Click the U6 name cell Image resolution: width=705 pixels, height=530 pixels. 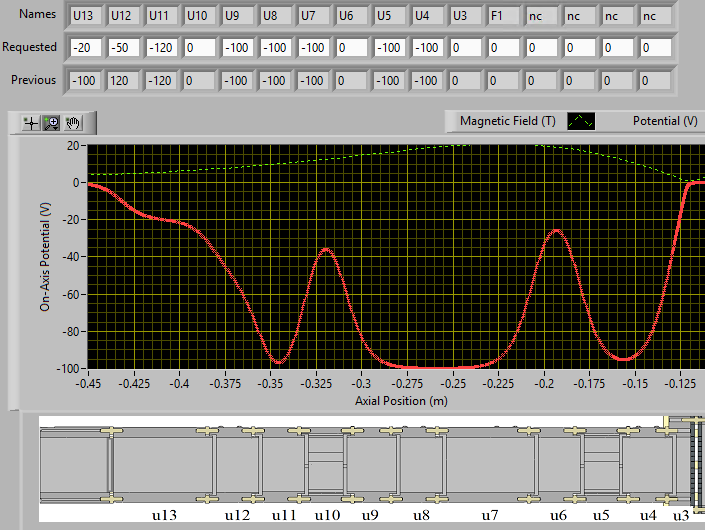click(352, 16)
